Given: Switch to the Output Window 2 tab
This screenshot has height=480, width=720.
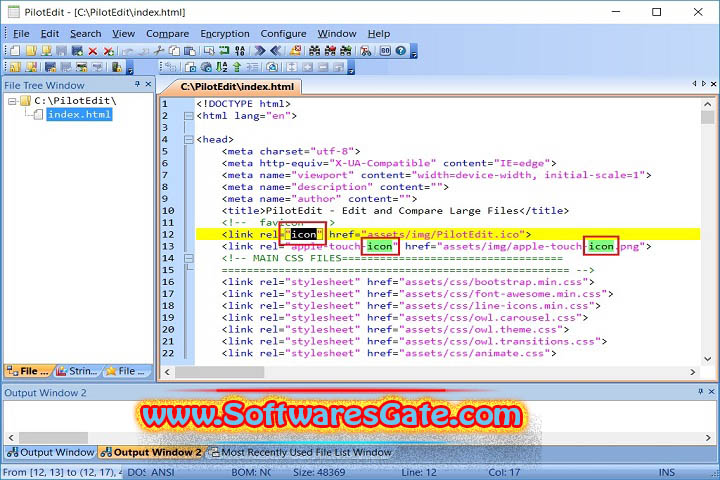Looking at the screenshot, I should 152,452.
